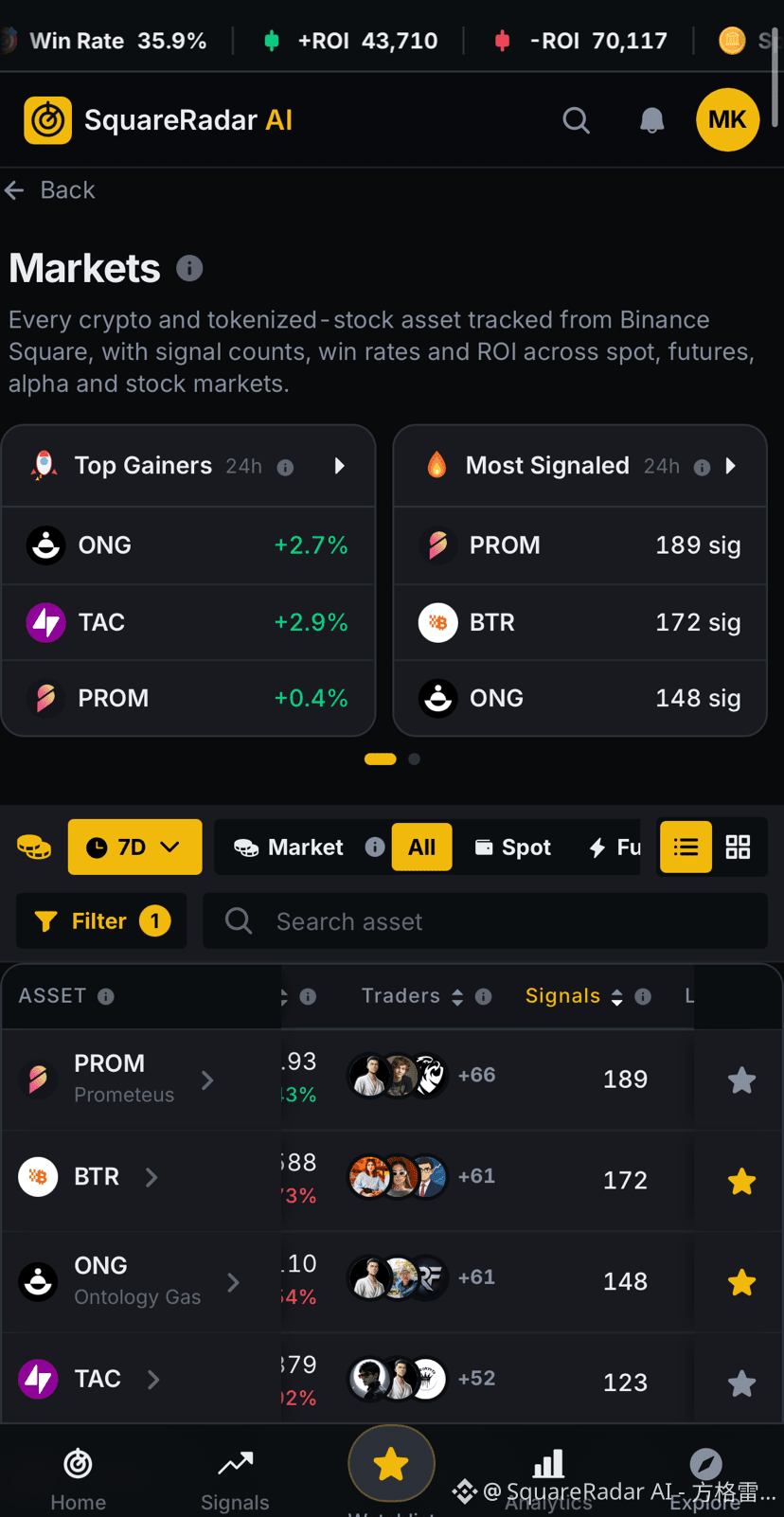The height and width of the screenshot is (1517, 784).
Task: Focus the Search asset field
Action: 485,921
